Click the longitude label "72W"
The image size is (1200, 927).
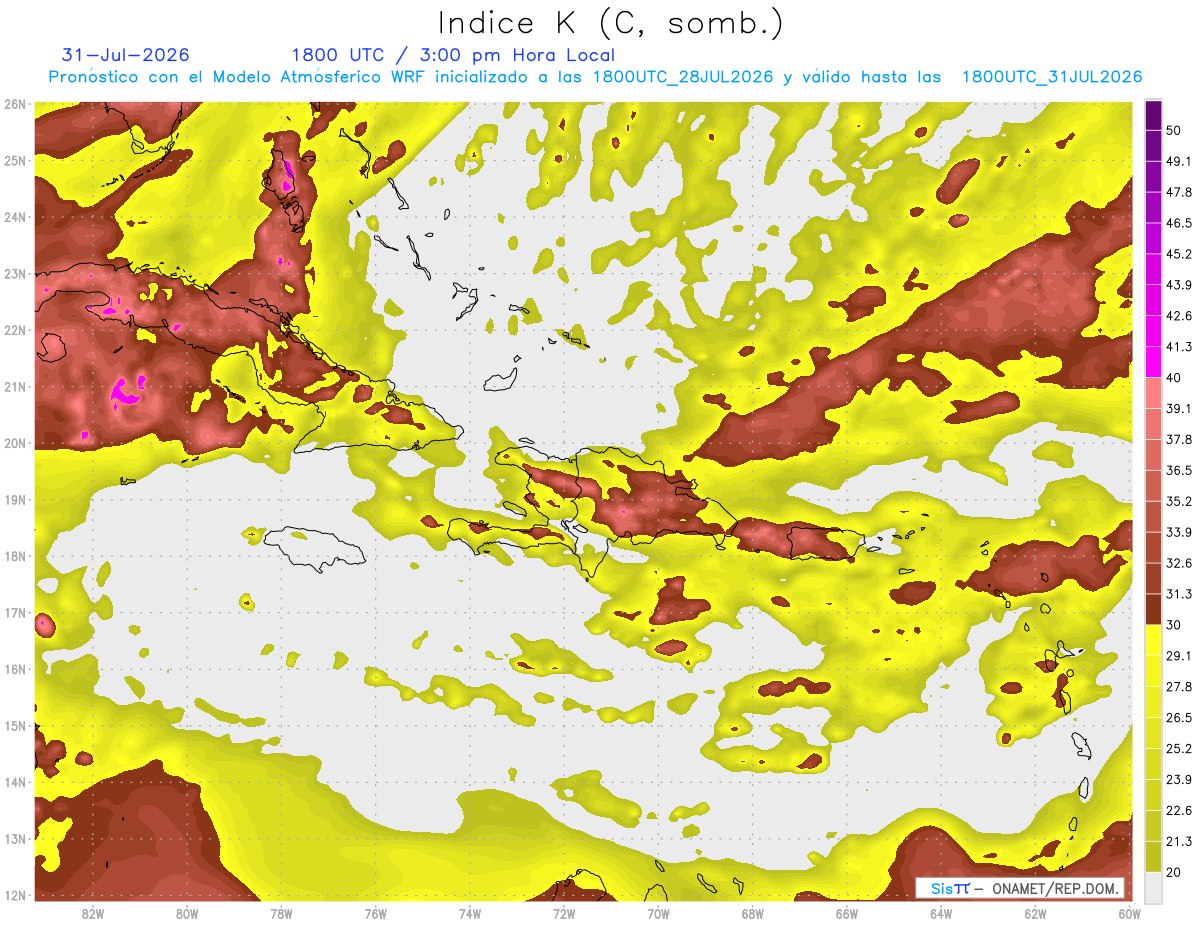coord(564,914)
